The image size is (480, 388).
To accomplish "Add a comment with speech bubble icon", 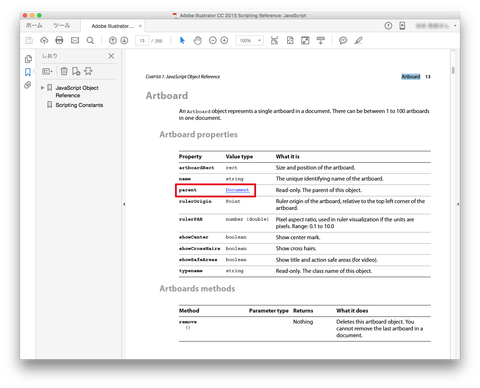I will click(x=343, y=40).
